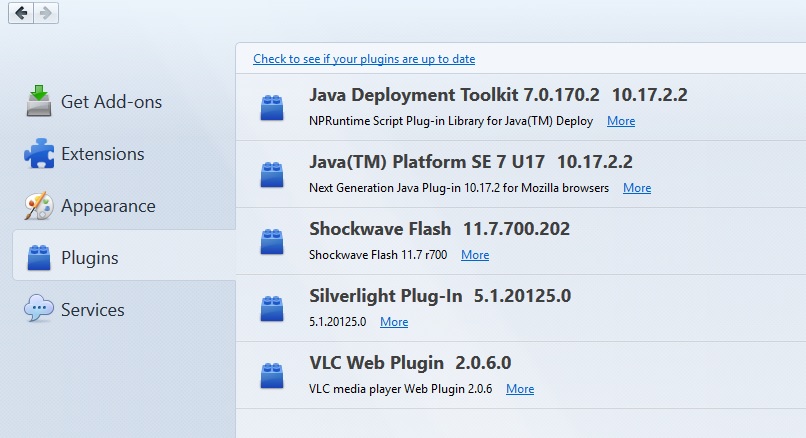
Task: Click the VLC Web Plugin brick icon
Action: pyautogui.click(x=272, y=375)
